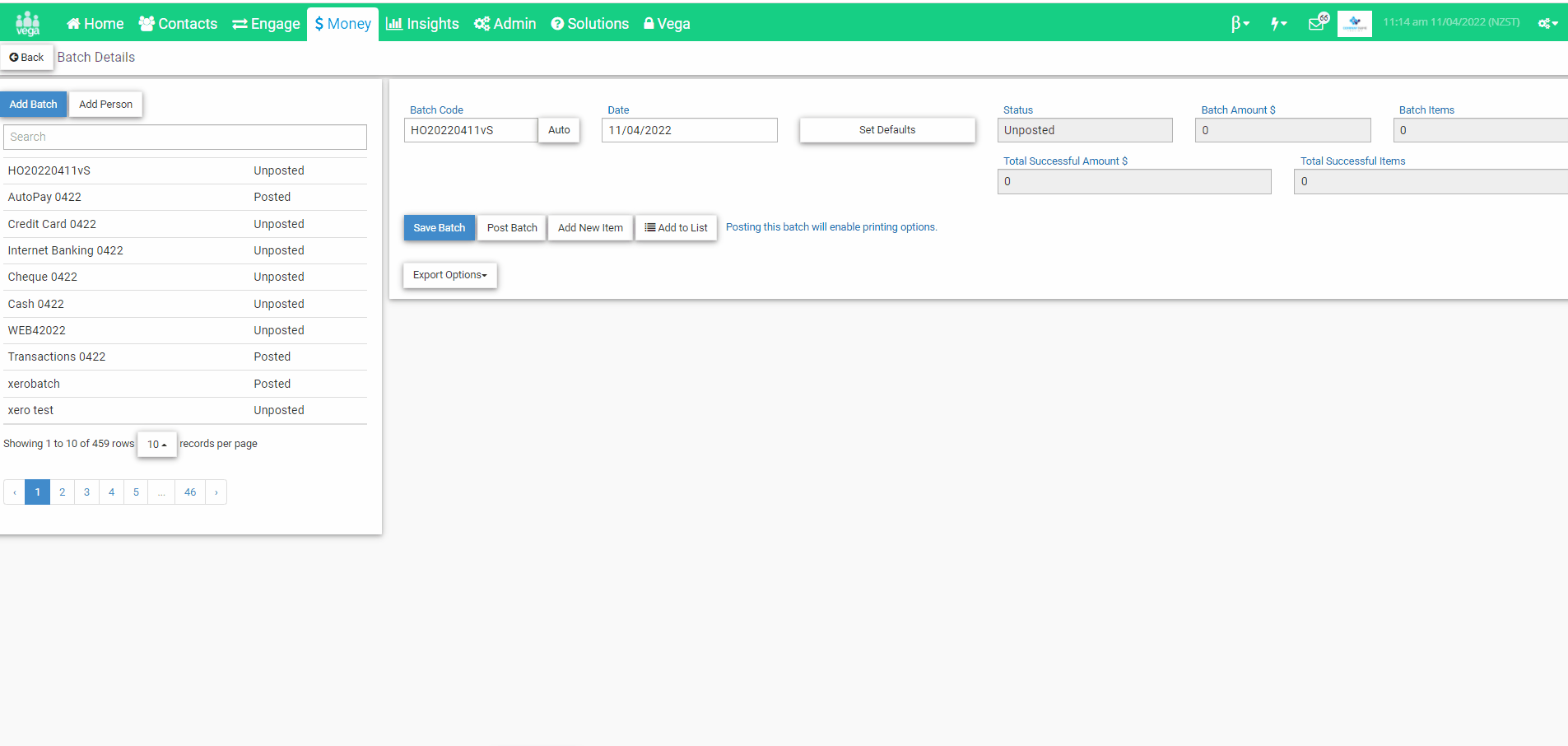
Task: Open the lightning bolt quick actions
Action: point(1278,24)
